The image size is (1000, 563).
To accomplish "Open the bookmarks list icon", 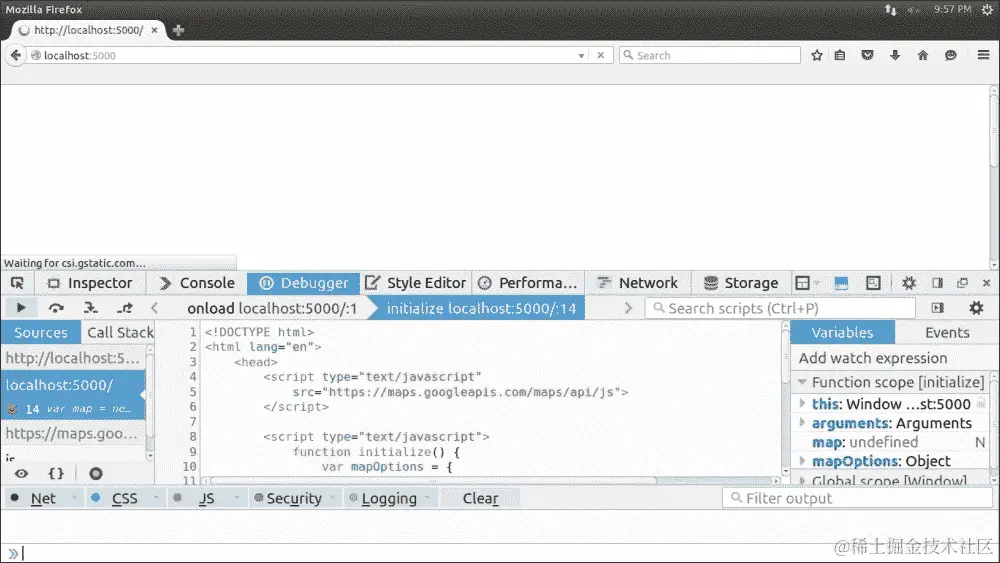I will [840, 55].
